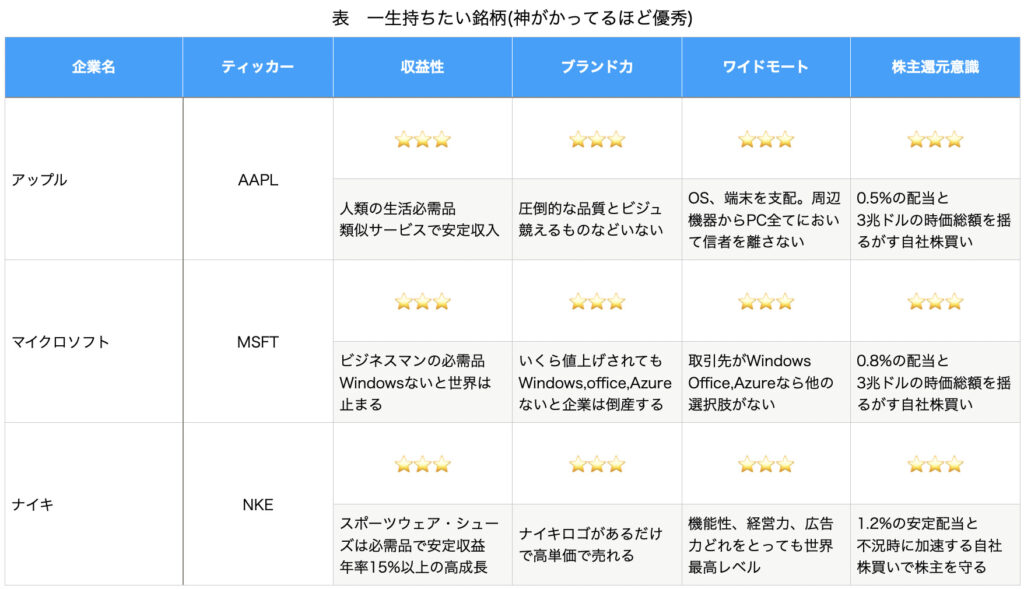Image resolution: width=1024 pixels, height=589 pixels.
Task: Click the NKE ticker cell
Action: 258,504
